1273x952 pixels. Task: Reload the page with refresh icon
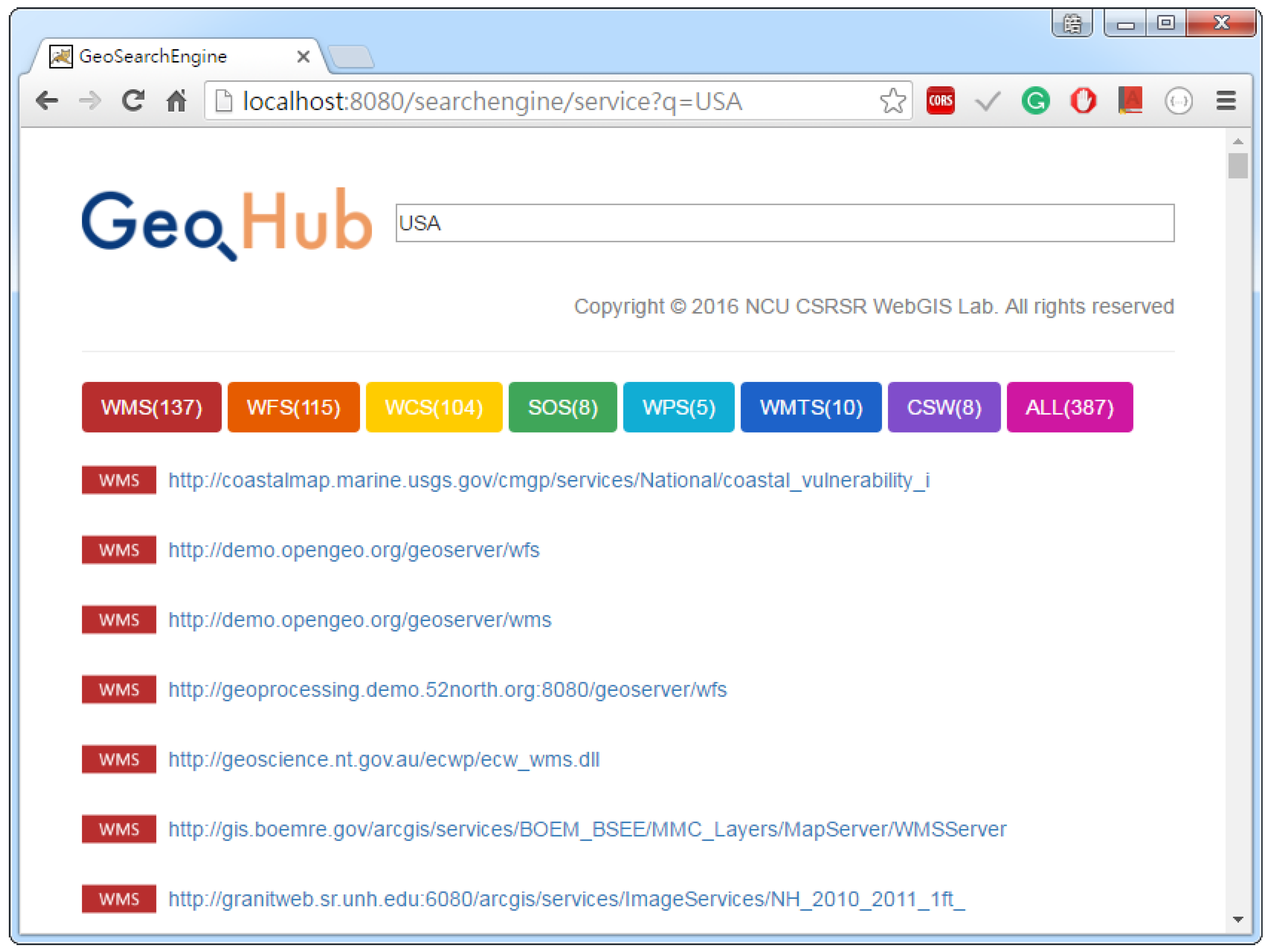coord(133,101)
